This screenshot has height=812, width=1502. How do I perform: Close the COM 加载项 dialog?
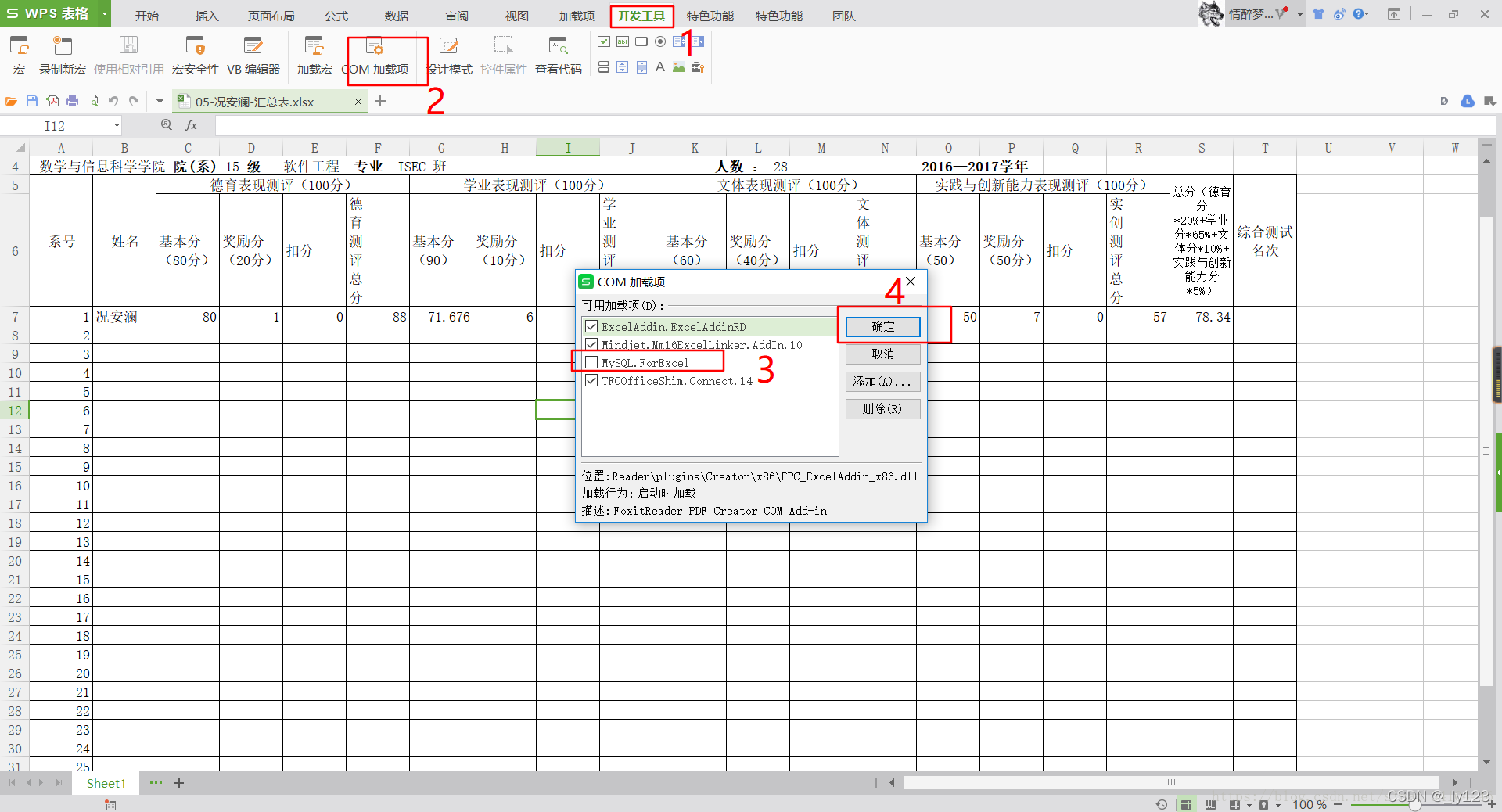tap(911, 282)
